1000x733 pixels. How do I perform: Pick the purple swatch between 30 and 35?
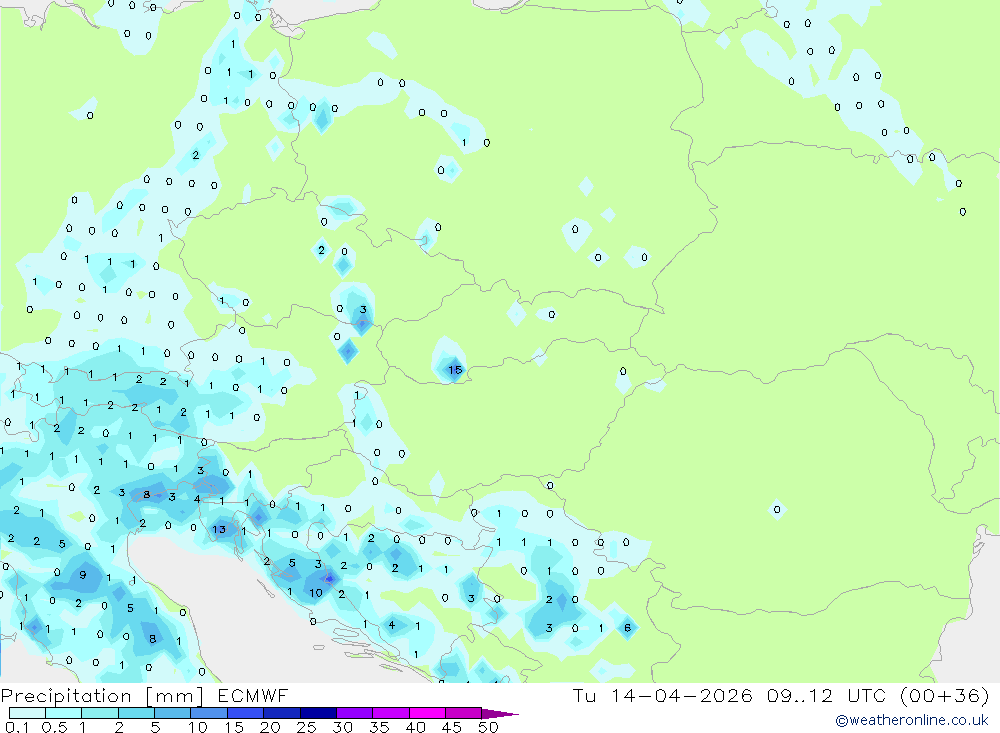click(x=354, y=713)
